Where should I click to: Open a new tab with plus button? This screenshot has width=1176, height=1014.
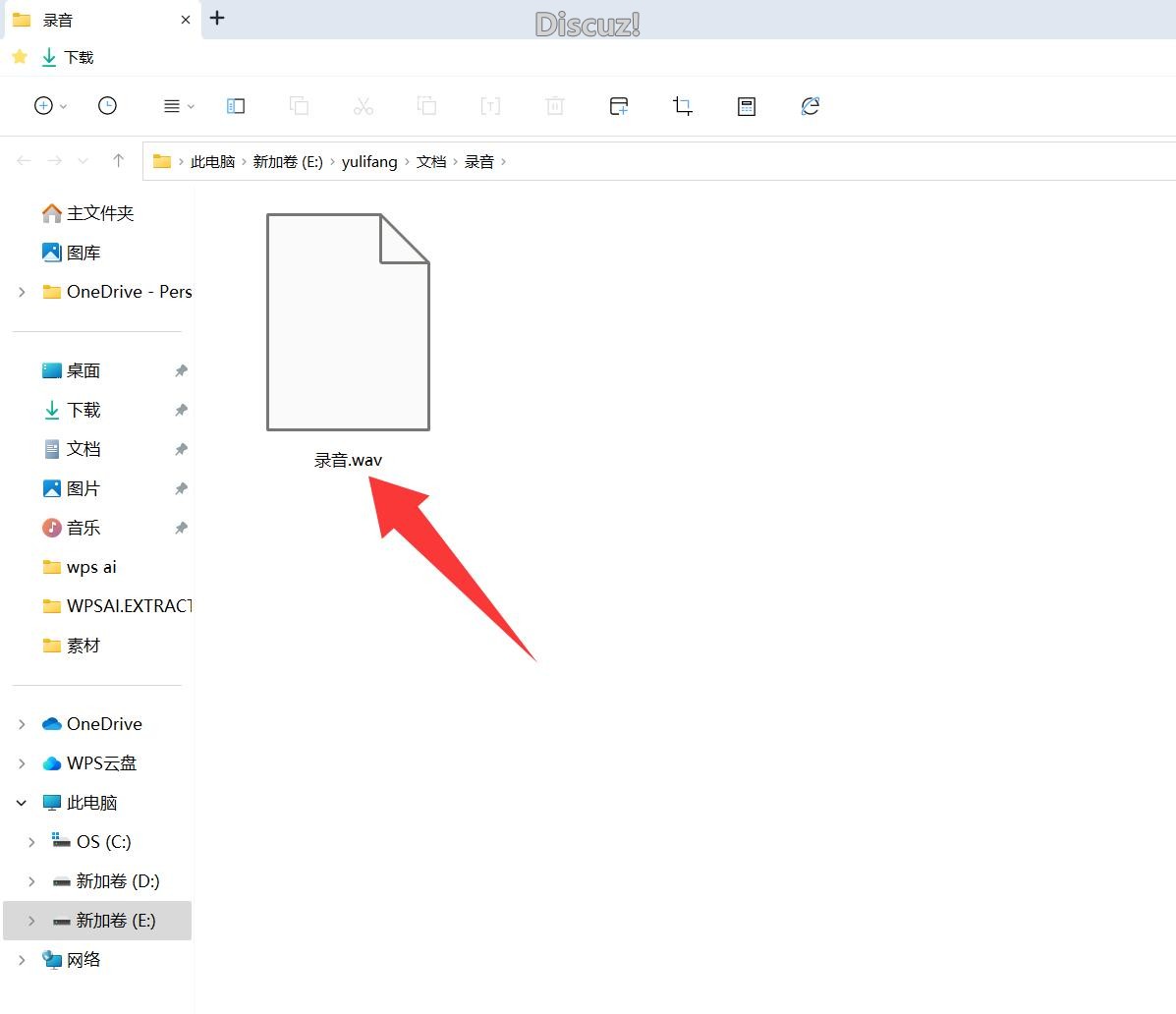(x=217, y=19)
